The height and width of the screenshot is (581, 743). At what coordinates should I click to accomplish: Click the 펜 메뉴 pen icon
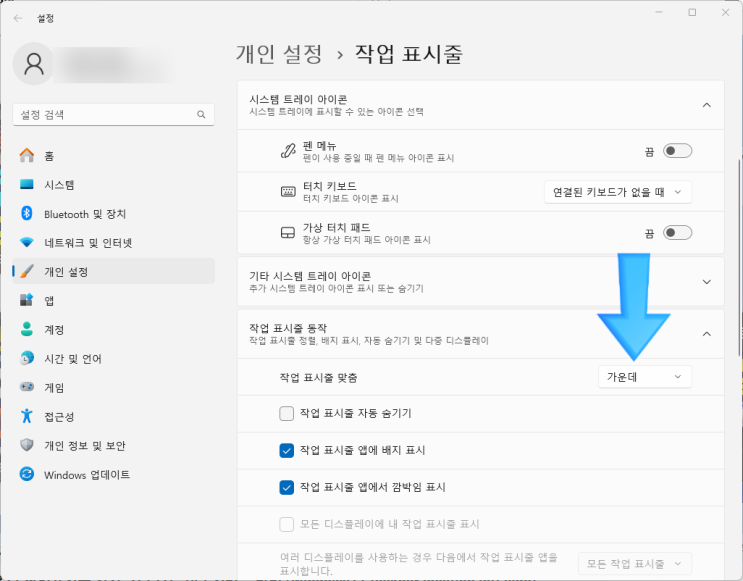(x=288, y=151)
